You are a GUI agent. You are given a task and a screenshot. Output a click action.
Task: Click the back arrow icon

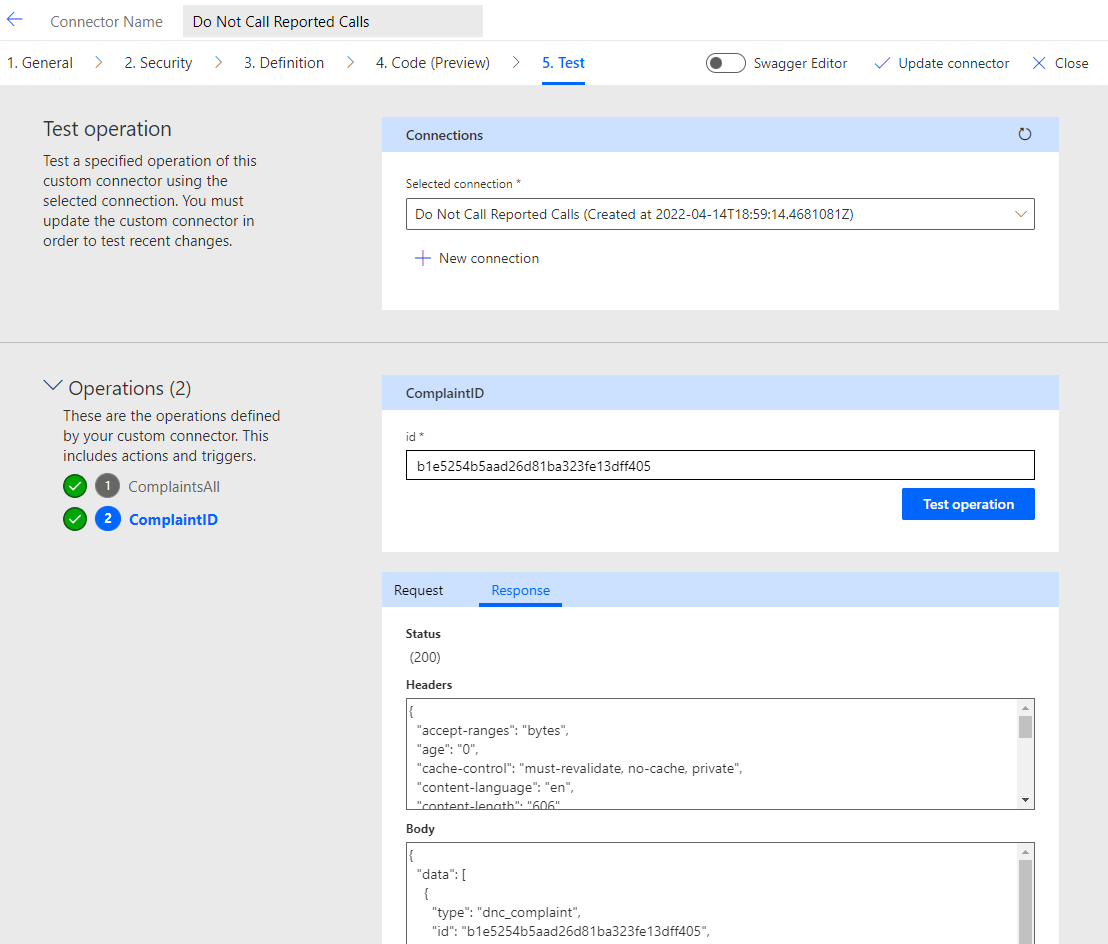click(x=15, y=20)
